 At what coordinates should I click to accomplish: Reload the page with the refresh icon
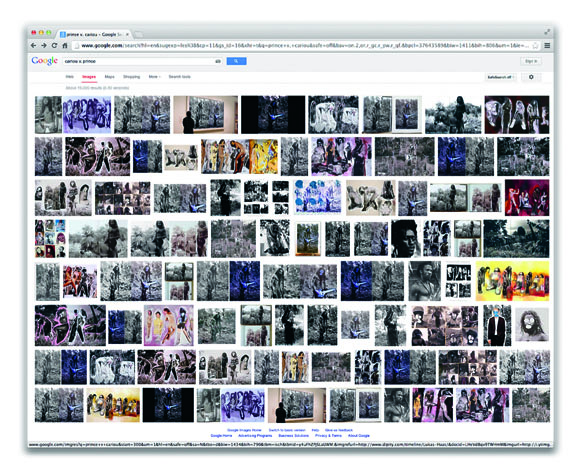click(54, 45)
